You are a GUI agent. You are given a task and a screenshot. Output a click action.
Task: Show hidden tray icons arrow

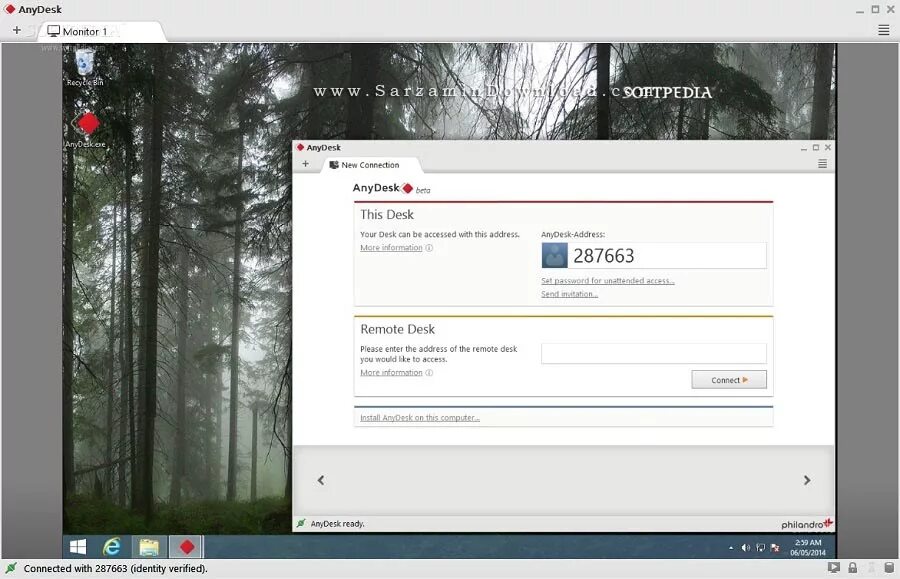click(x=731, y=548)
